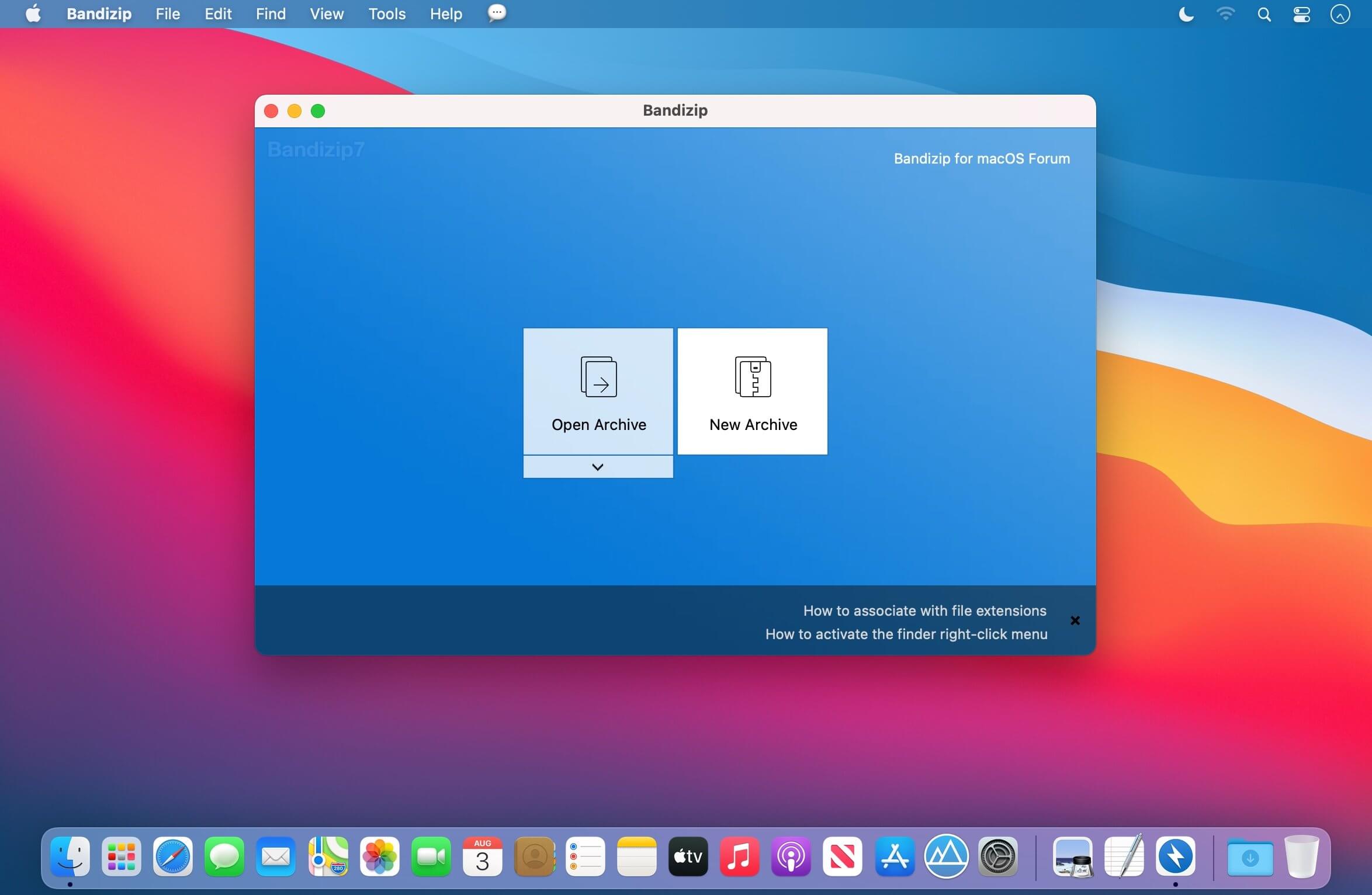This screenshot has width=1372, height=895.
Task: Click the New Archive zipper icon
Action: [753, 377]
